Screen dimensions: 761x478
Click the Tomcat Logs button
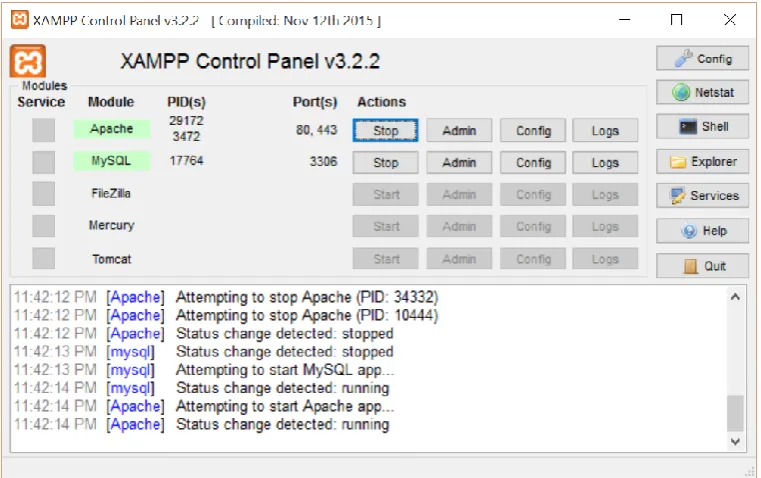(605, 259)
